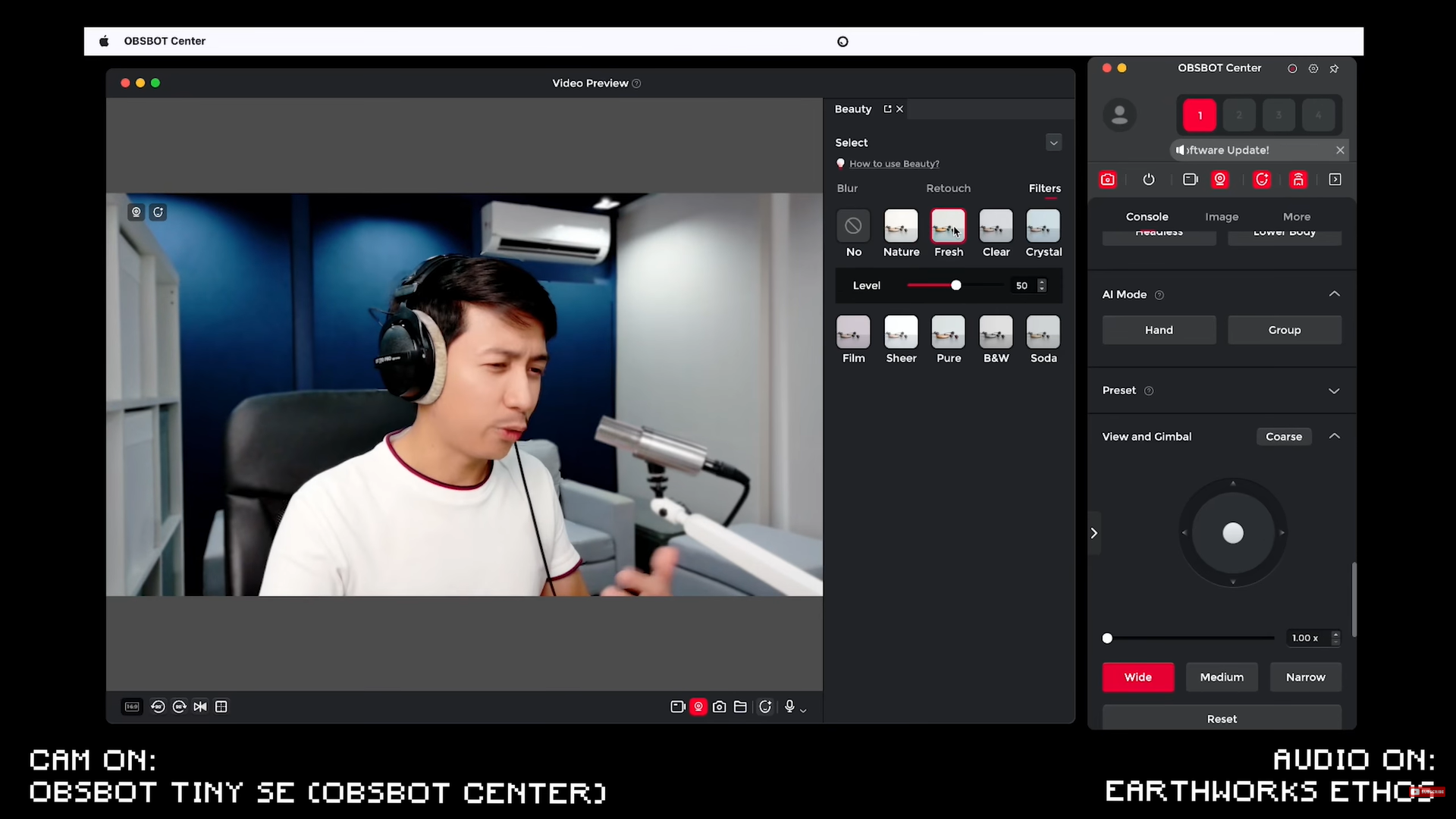Image resolution: width=1456 pixels, height=819 pixels.
Task: Click the pin window icon in OBSBOT Center
Action: click(1334, 68)
